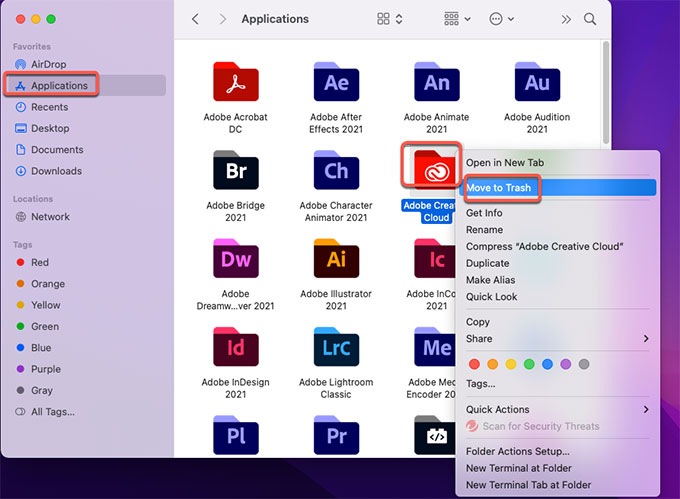
Task: Open Documents in the sidebar
Action: pyautogui.click(x=49, y=150)
